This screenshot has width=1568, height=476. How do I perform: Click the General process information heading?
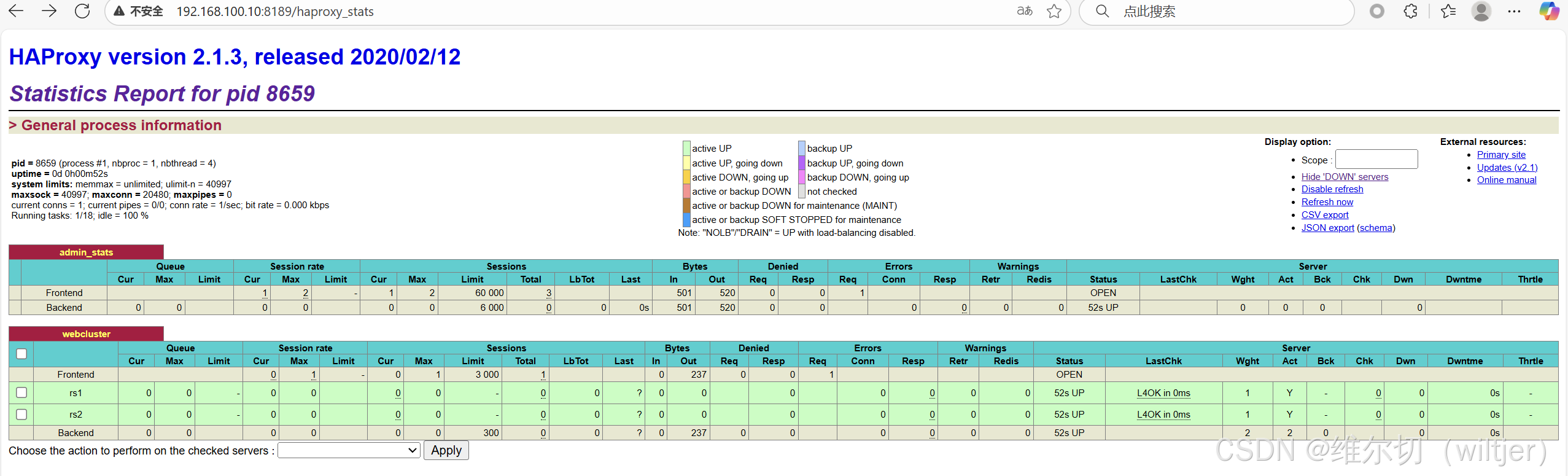pos(122,125)
